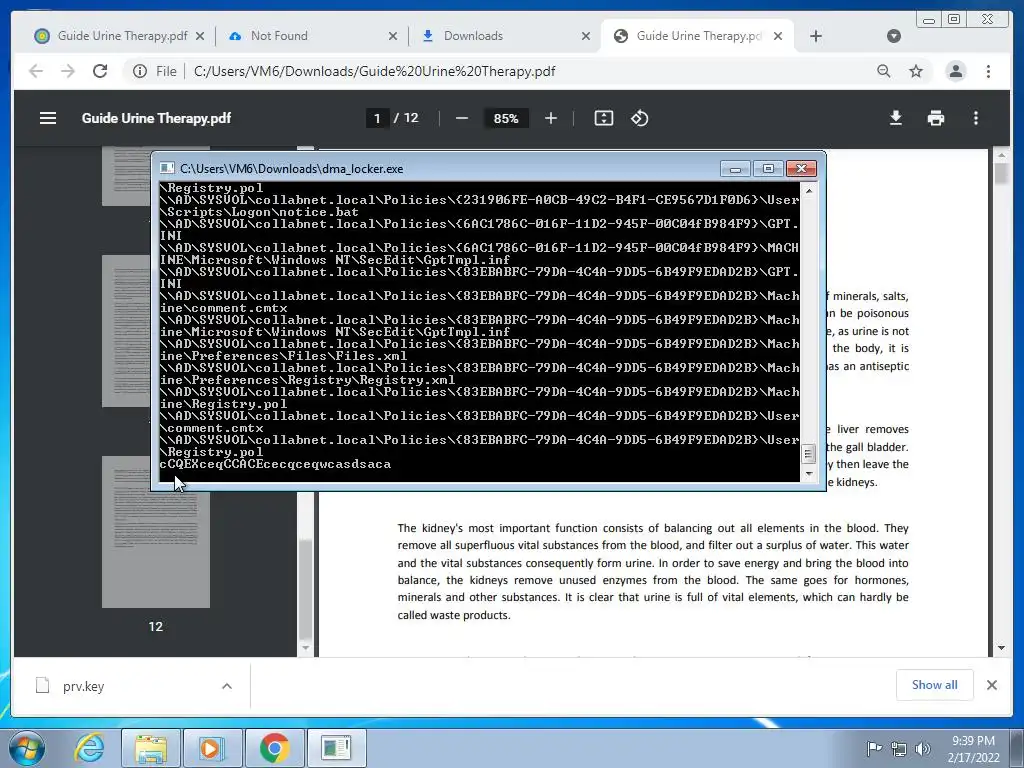The image size is (1024, 768).
Task: Click thumbnail pane scrollbar down arrow
Action: 305,648
